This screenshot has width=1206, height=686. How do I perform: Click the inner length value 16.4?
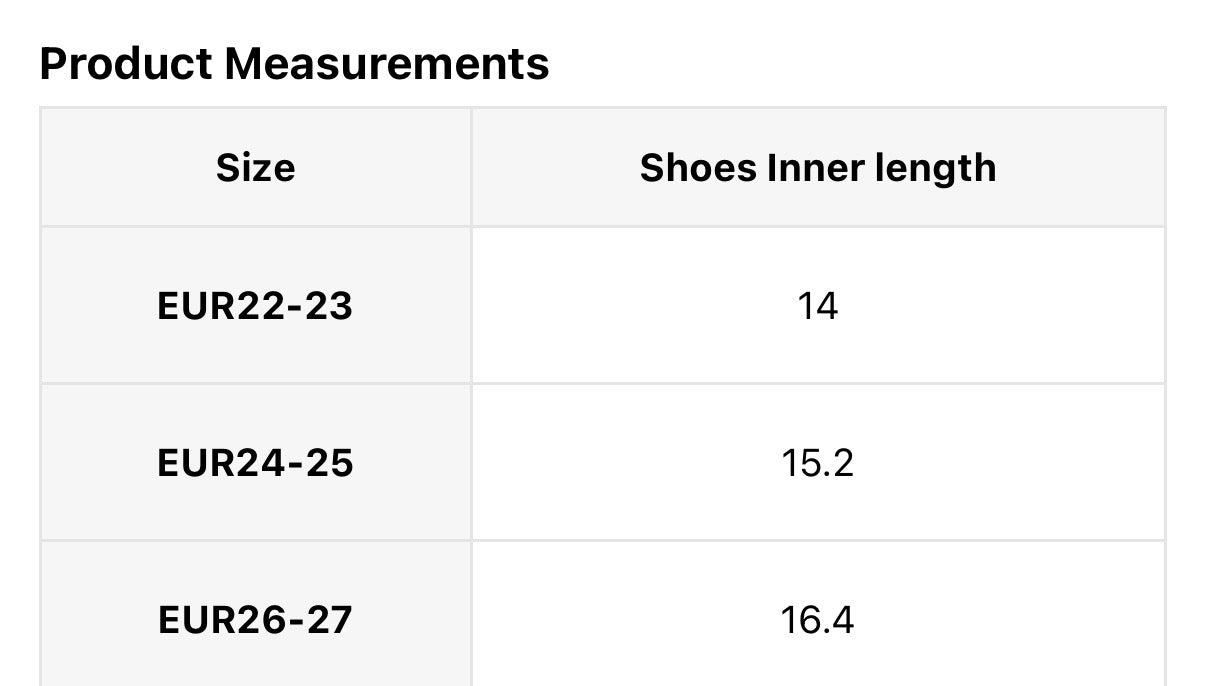pos(818,620)
